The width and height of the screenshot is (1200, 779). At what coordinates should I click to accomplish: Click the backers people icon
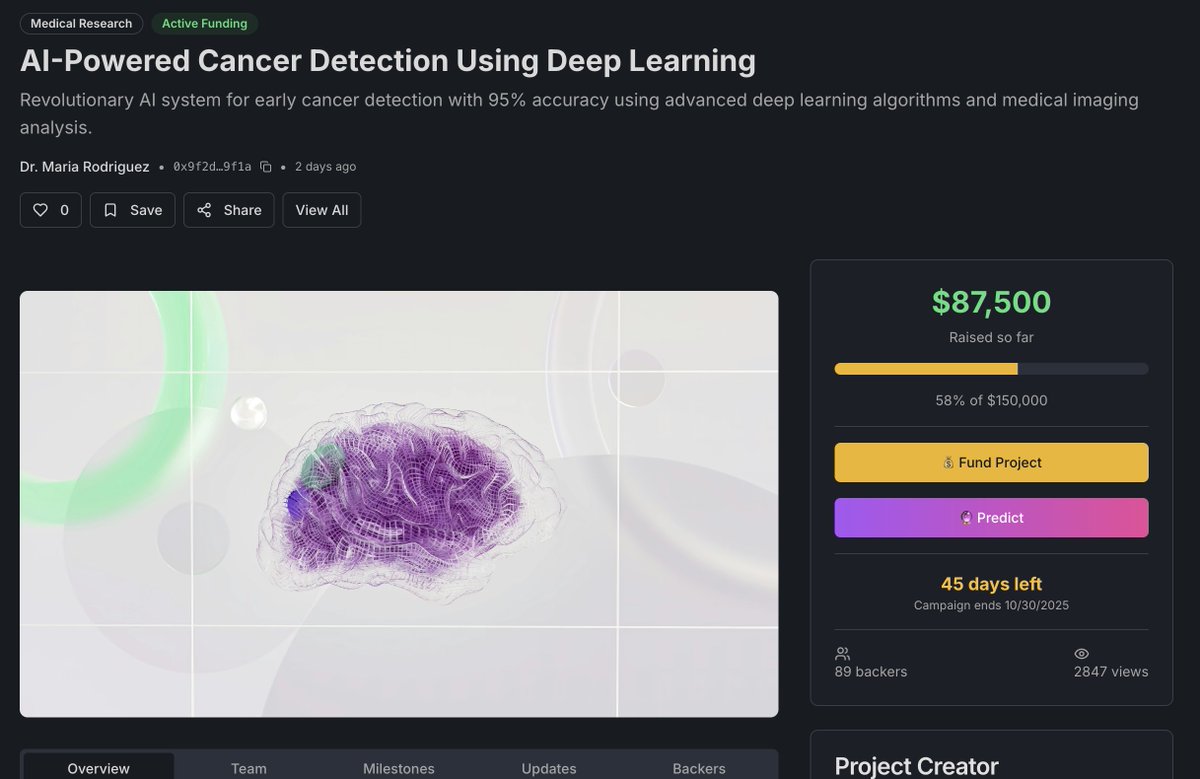click(842, 653)
